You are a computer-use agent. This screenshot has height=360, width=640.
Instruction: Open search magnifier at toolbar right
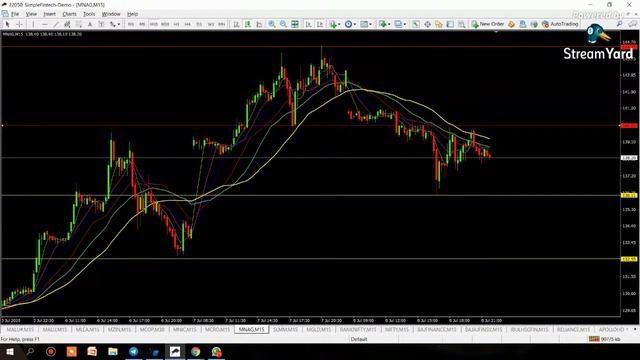(x=619, y=24)
